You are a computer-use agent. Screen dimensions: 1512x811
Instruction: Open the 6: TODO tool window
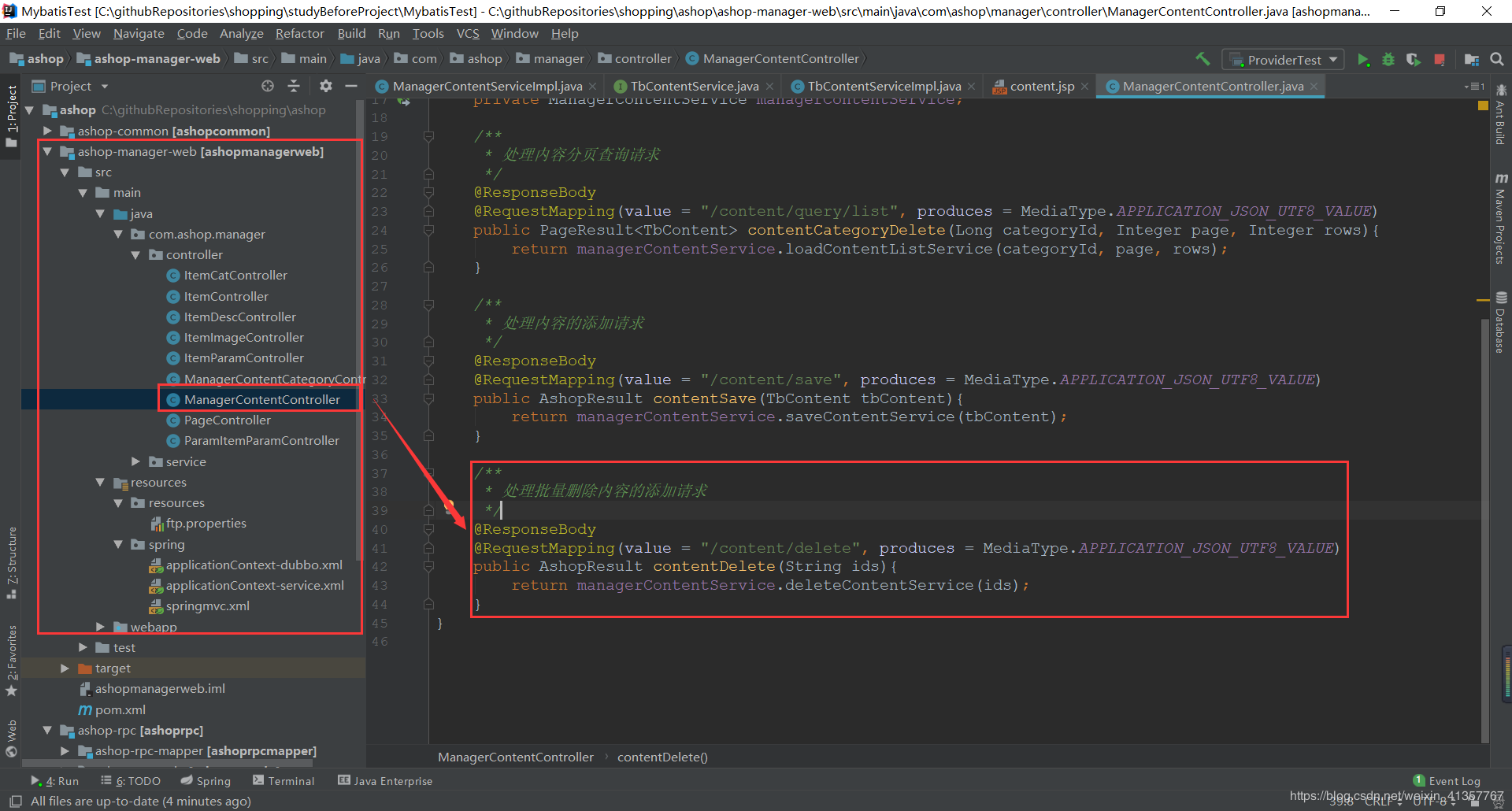[x=131, y=781]
